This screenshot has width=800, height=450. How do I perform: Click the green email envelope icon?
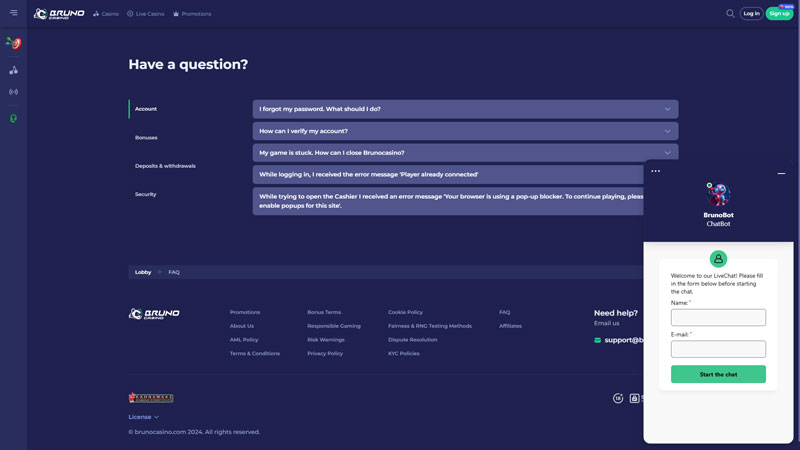coord(597,340)
